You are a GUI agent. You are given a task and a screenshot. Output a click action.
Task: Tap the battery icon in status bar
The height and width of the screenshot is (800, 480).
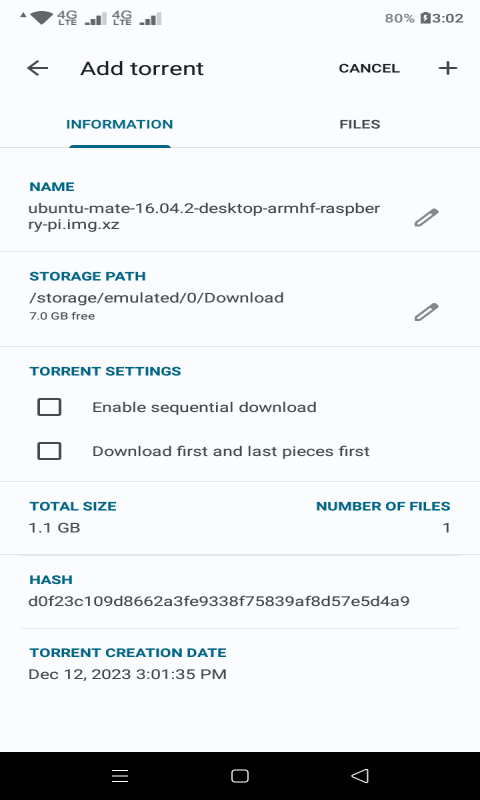[425, 18]
